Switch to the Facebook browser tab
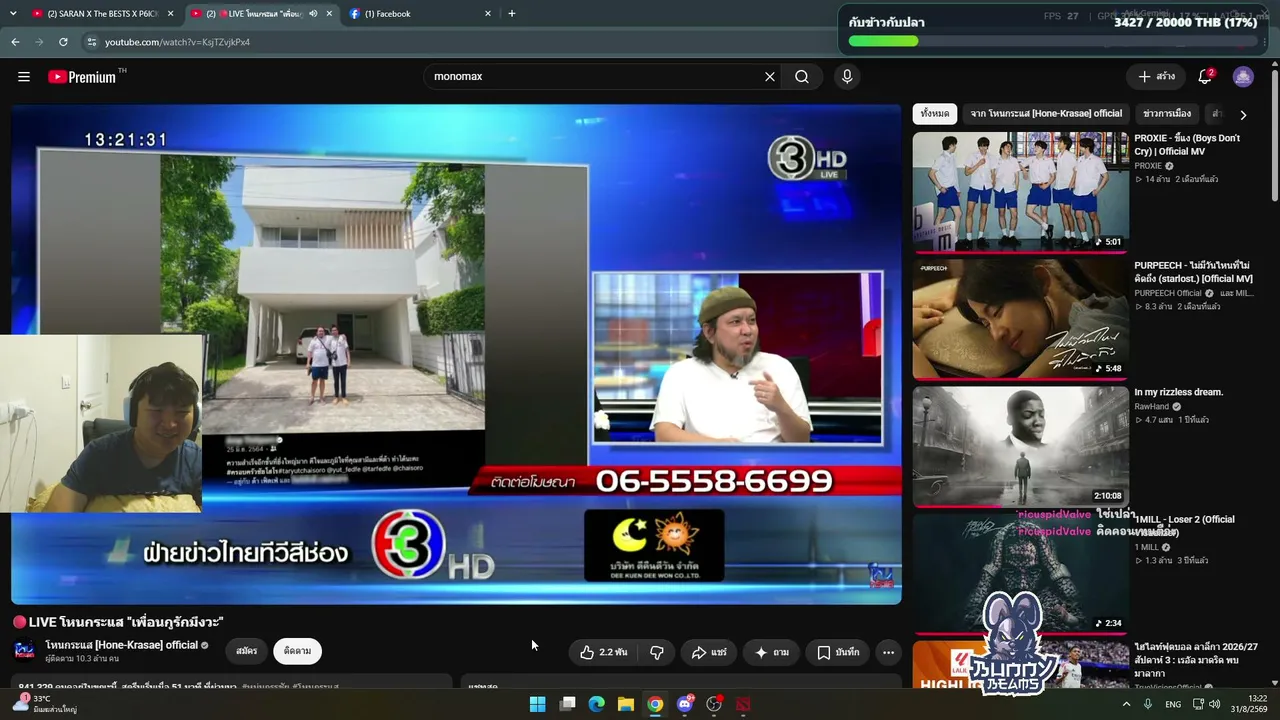The width and height of the screenshot is (1280, 720). [x=420, y=14]
